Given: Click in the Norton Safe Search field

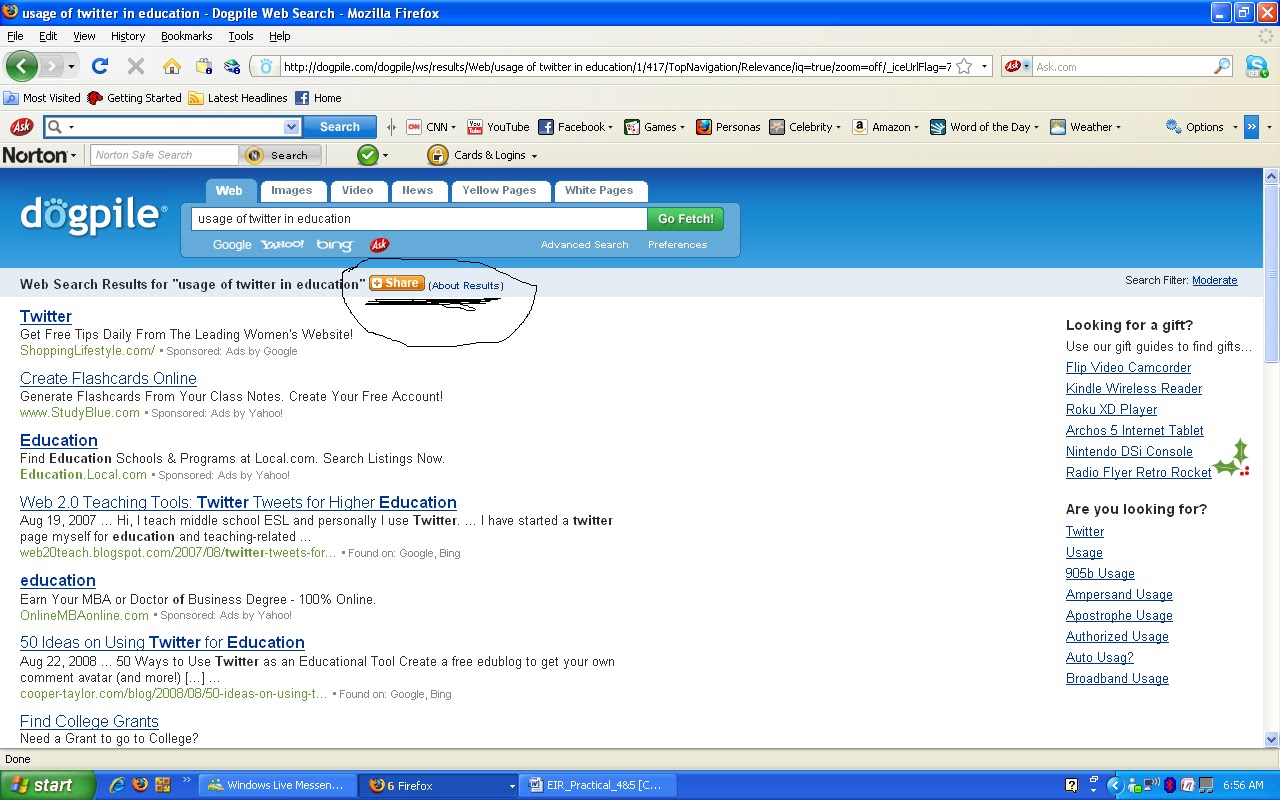Looking at the screenshot, I should 165,155.
